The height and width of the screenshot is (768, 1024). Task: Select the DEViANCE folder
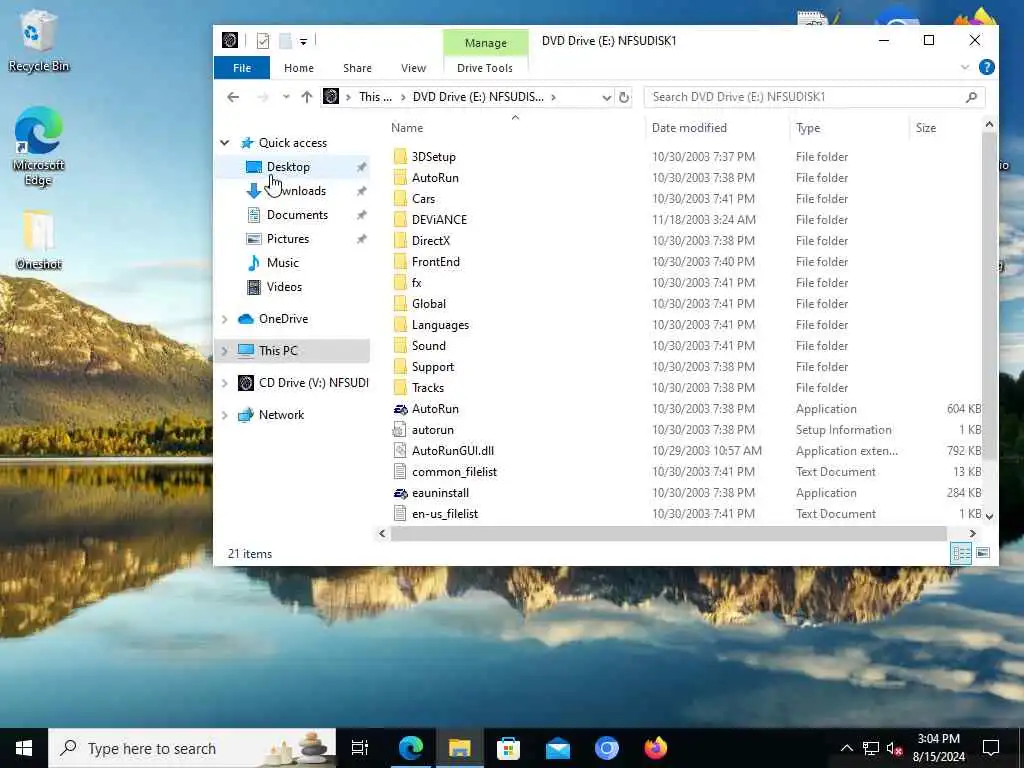coord(439,220)
